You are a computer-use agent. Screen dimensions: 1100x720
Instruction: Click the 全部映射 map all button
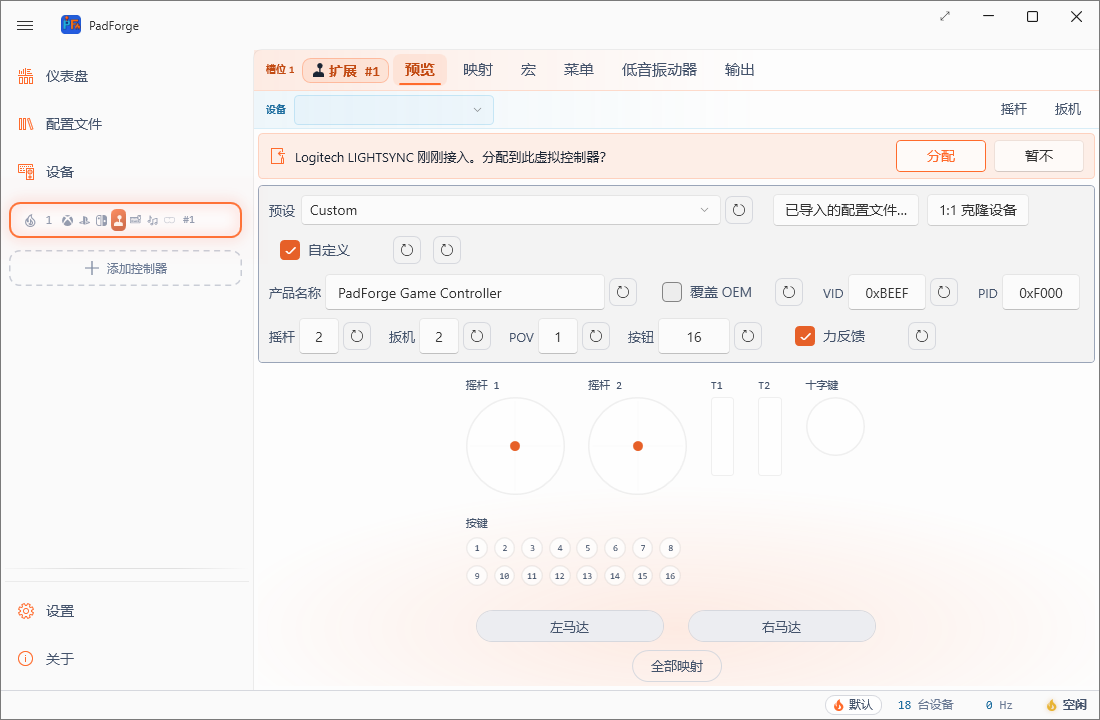click(677, 666)
